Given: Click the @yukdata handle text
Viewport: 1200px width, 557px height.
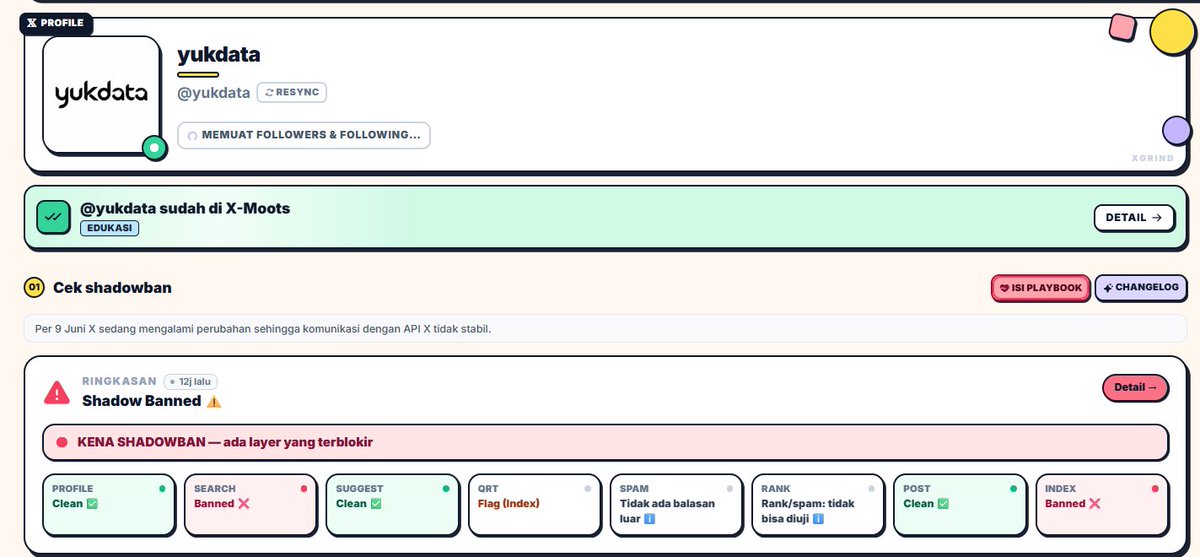Looking at the screenshot, I should [x=214, y=93].
